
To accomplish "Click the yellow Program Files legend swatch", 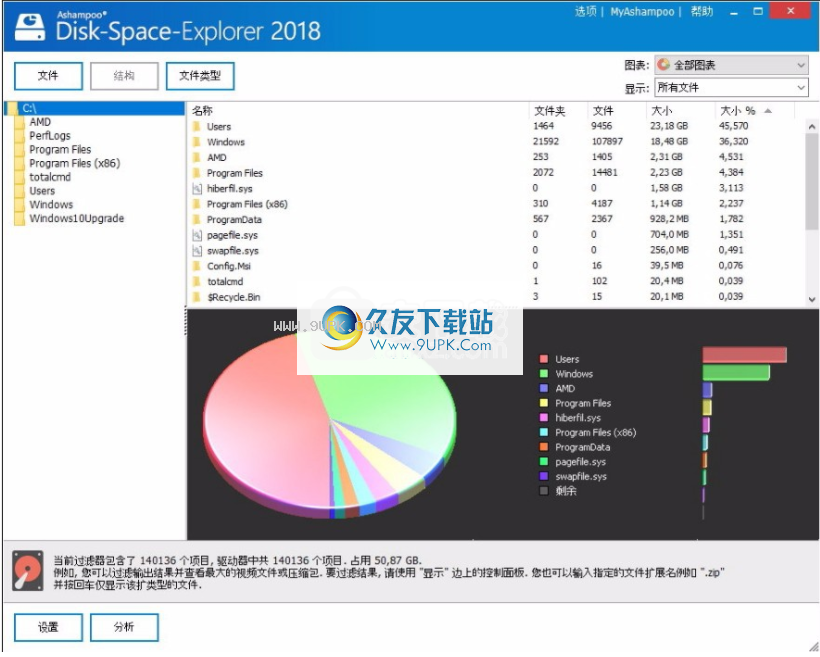I will (543, 403).
